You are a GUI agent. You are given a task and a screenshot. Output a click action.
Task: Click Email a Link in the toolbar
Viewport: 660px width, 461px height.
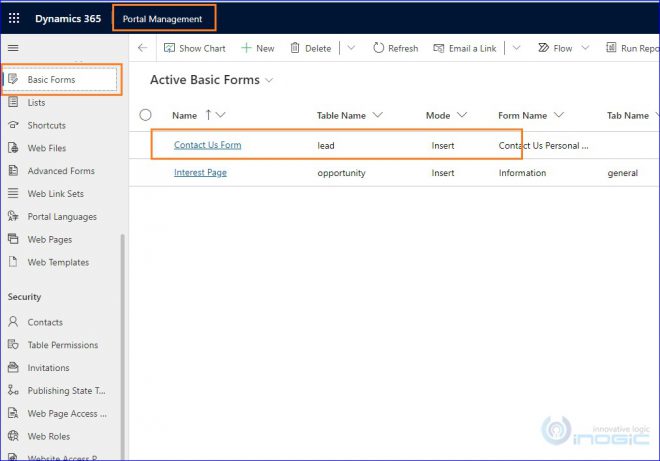[465, 48]
